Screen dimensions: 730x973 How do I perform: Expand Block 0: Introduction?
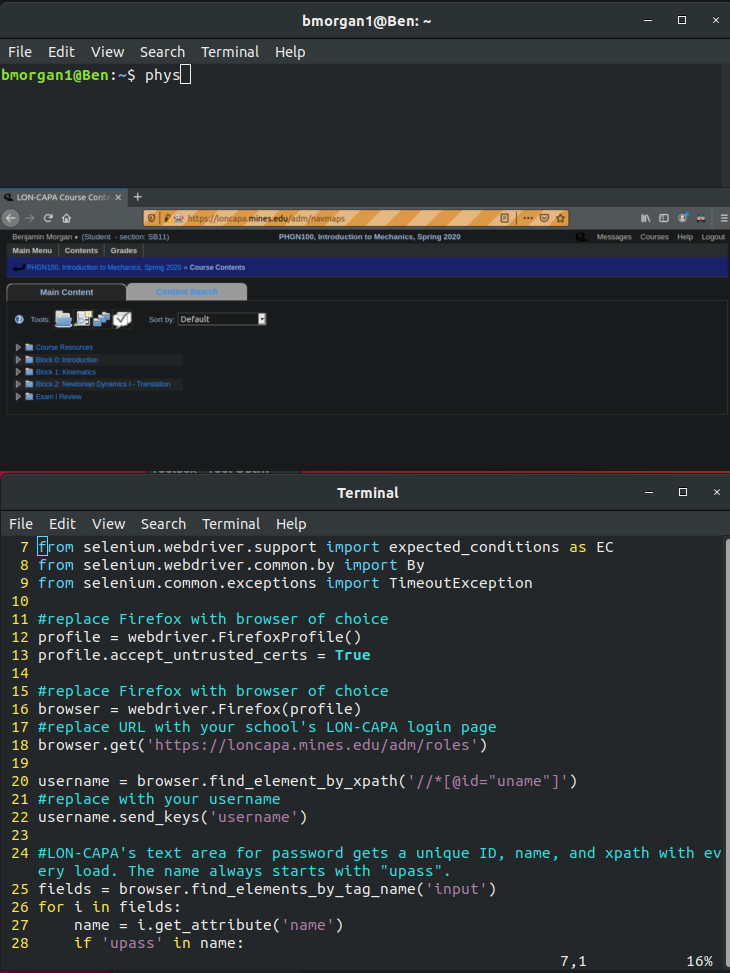pos(18,359)
